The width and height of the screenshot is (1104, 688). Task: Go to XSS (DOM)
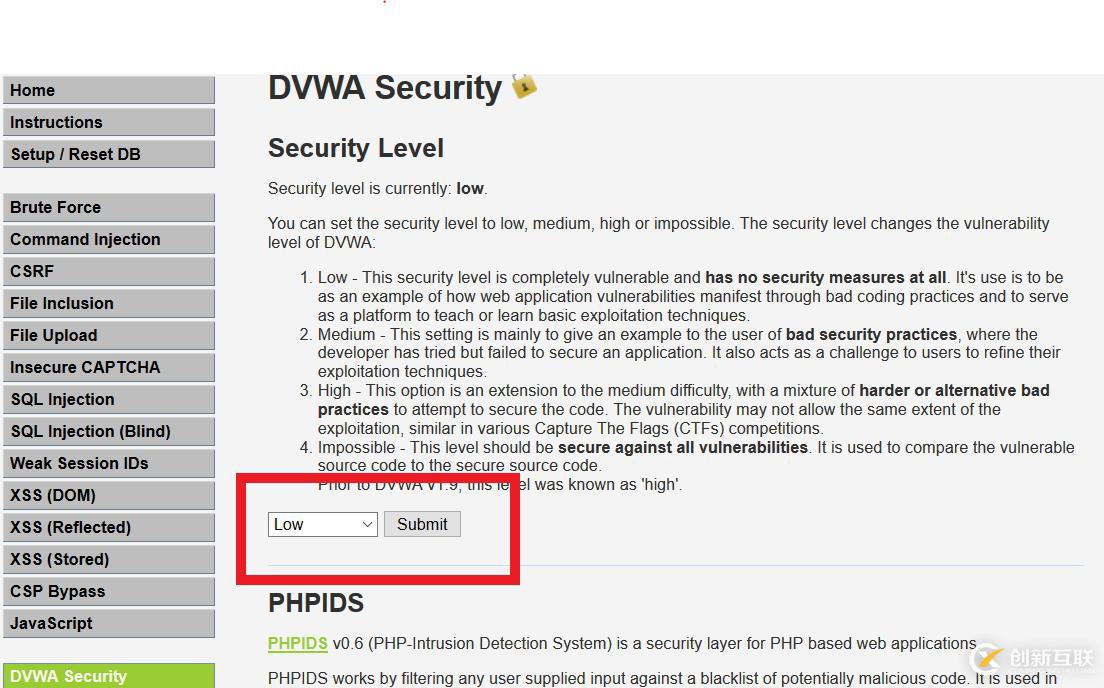(108, 495)
